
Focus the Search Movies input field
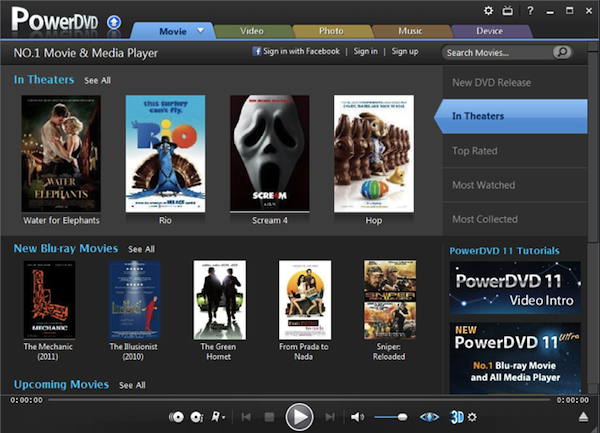coord(497,52)
